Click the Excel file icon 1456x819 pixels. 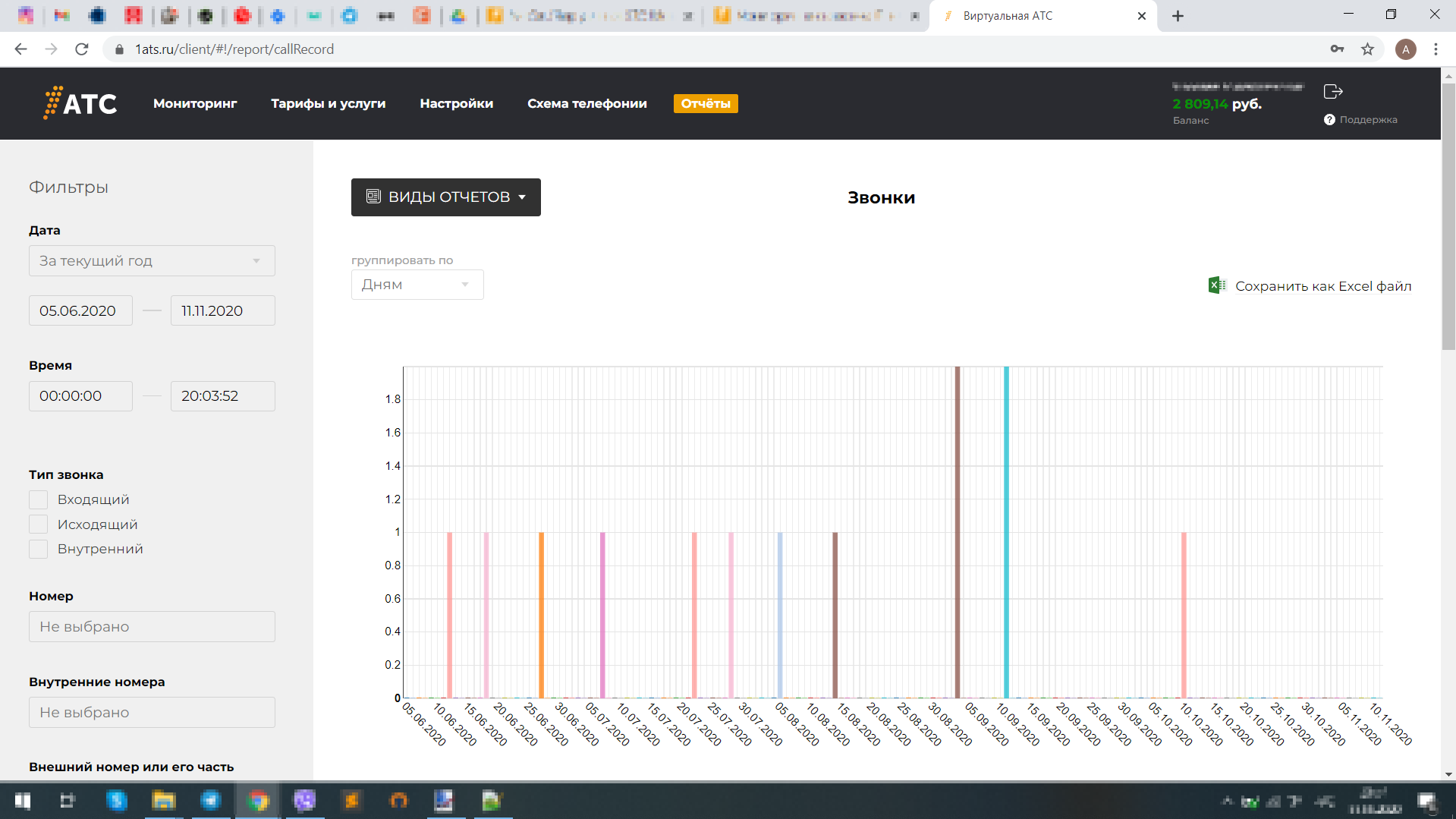[1216, 285]
